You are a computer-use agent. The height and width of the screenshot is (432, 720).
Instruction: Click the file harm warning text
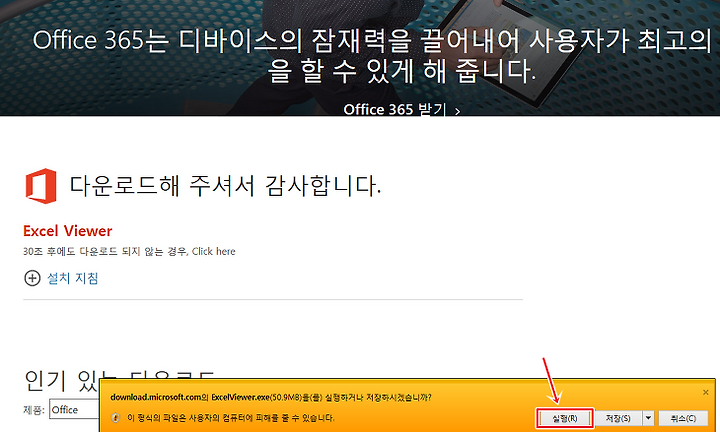click(231, 418)
